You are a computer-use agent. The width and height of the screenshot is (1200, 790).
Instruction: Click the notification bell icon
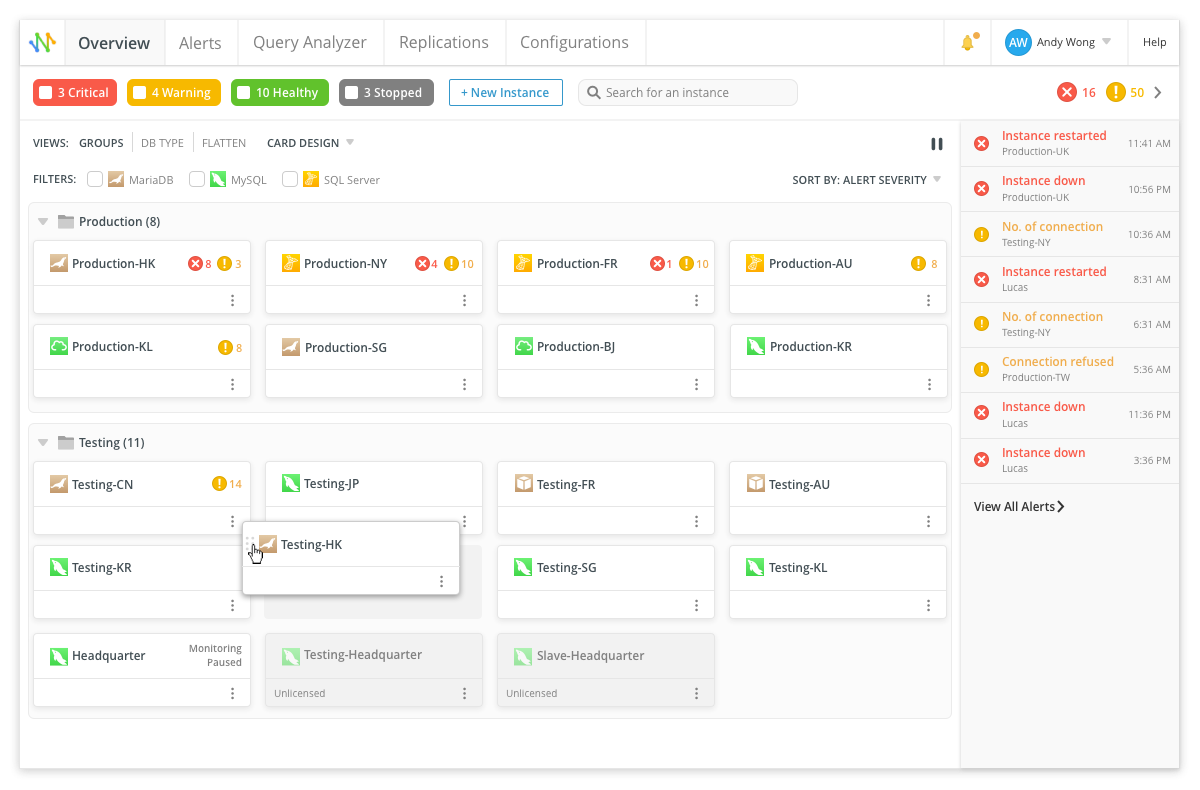click(x=967, y=43)
